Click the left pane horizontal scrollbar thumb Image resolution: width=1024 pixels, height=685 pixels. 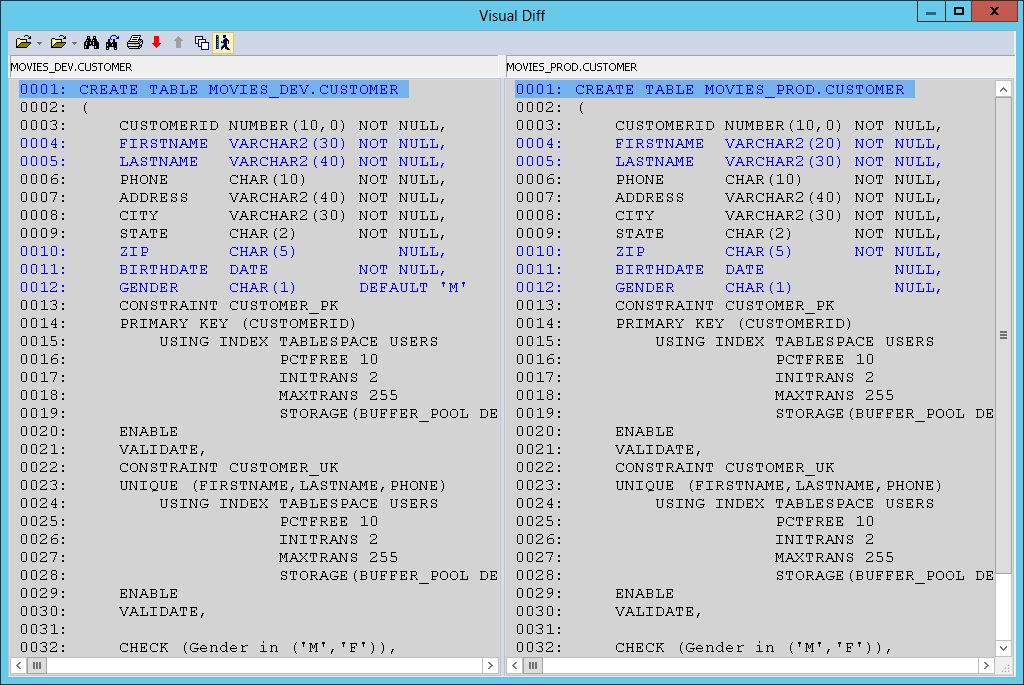point(37,665)
